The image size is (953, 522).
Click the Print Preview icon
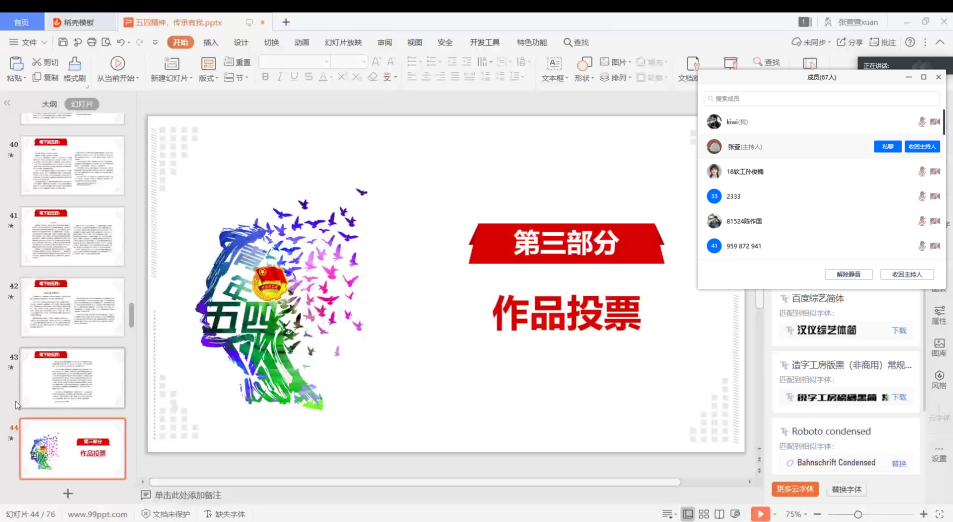106,42
